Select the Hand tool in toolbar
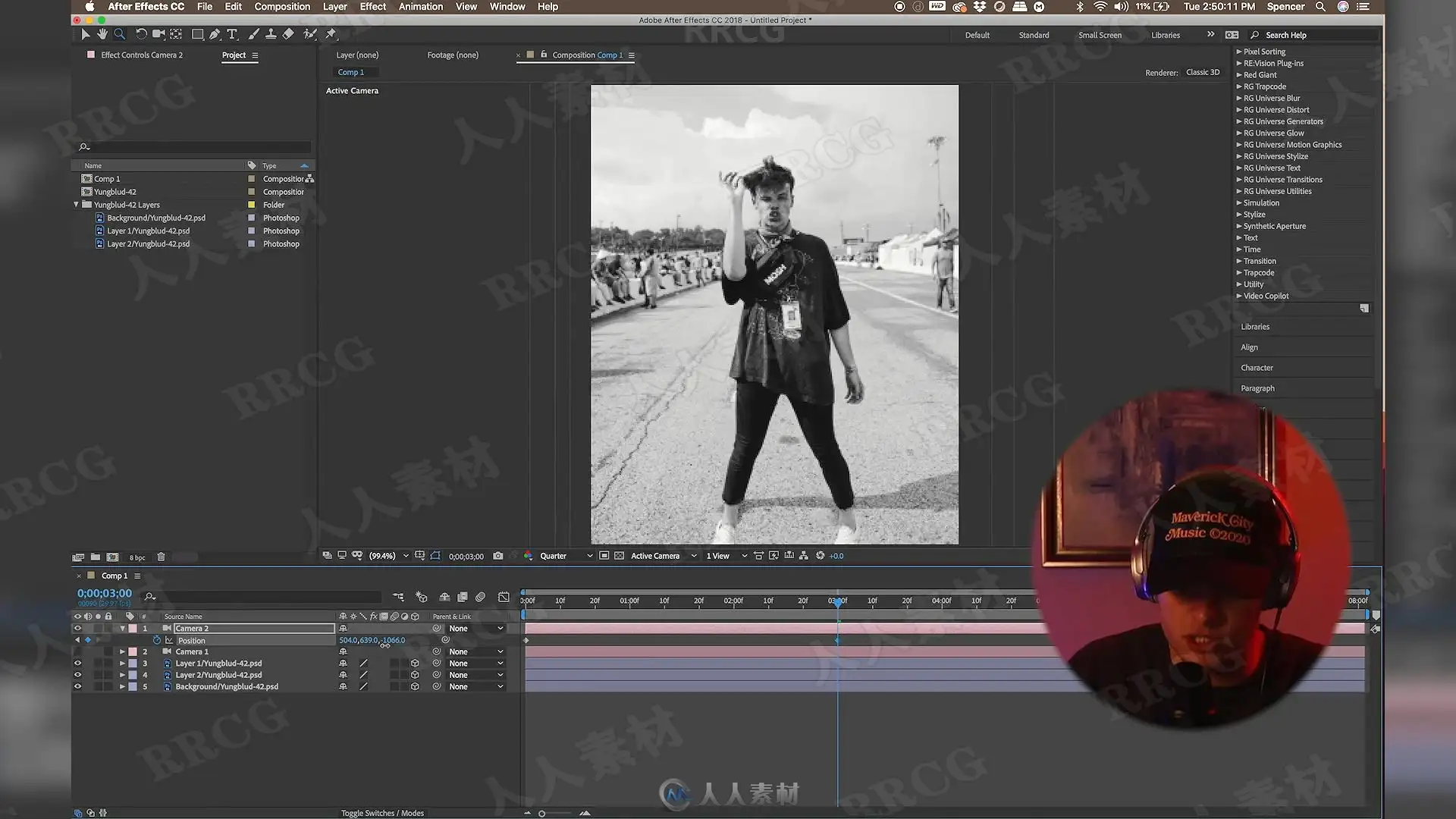This screenshot has height=819, width=1456. click(102, 34)
